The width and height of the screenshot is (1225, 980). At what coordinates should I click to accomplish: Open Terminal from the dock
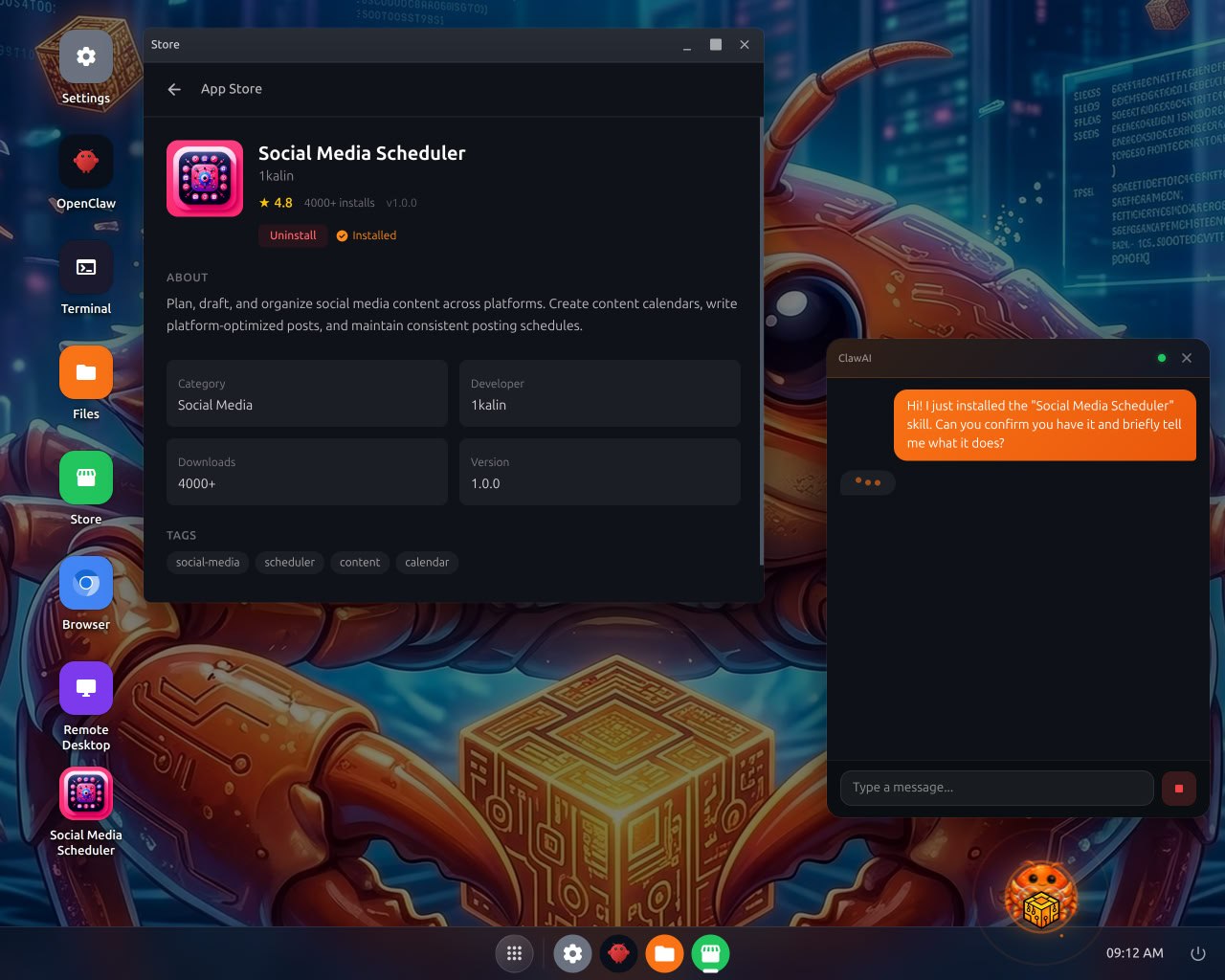coord(85,267)
